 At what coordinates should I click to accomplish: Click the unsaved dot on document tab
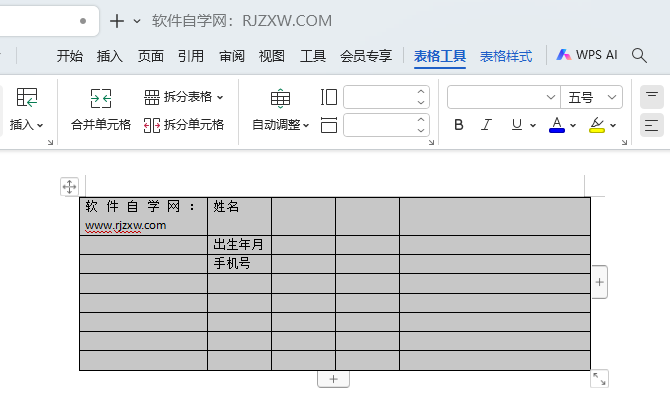coord(83,21)
